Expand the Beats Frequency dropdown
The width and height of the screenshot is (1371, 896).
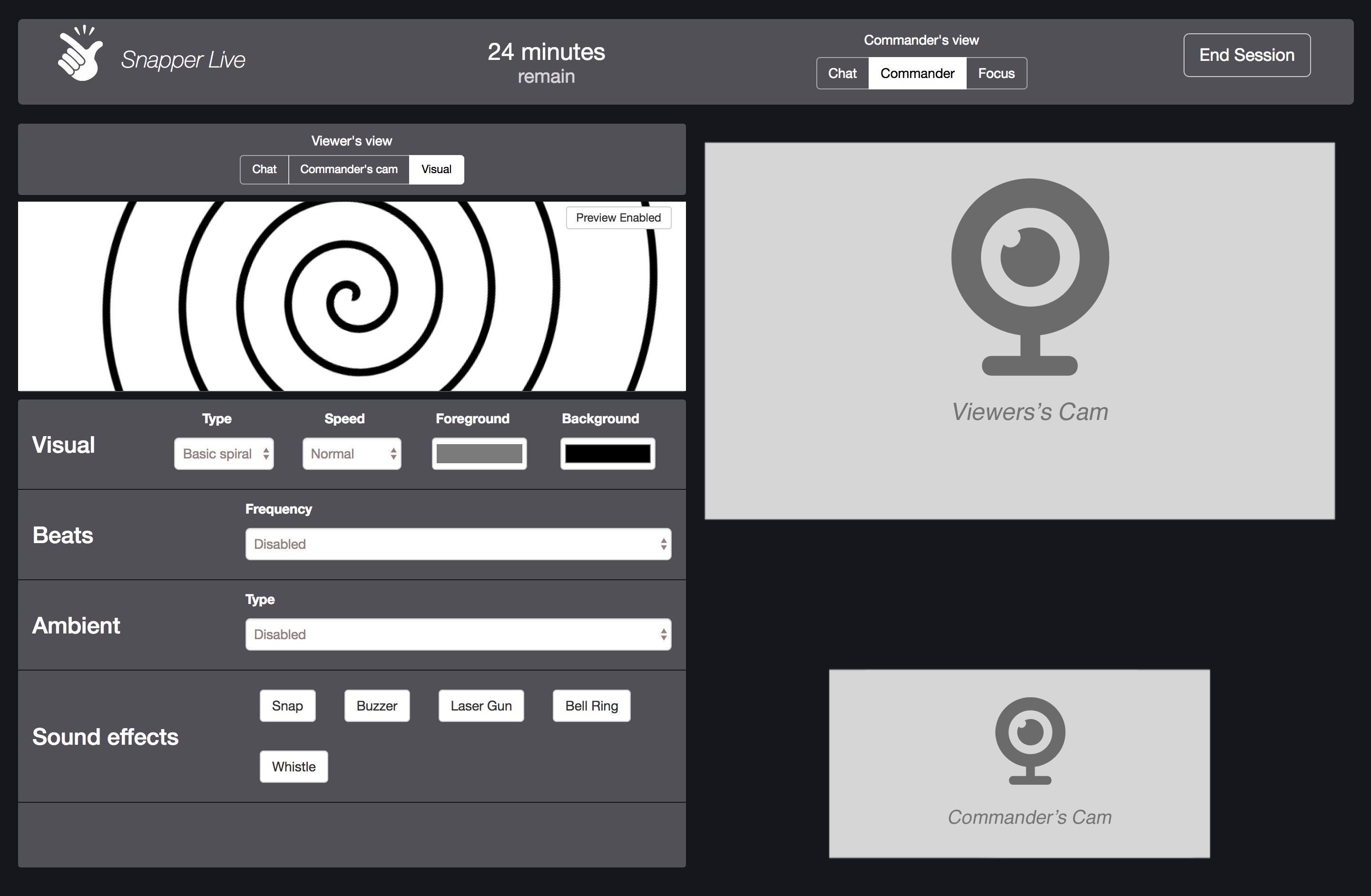coord(458,544)
